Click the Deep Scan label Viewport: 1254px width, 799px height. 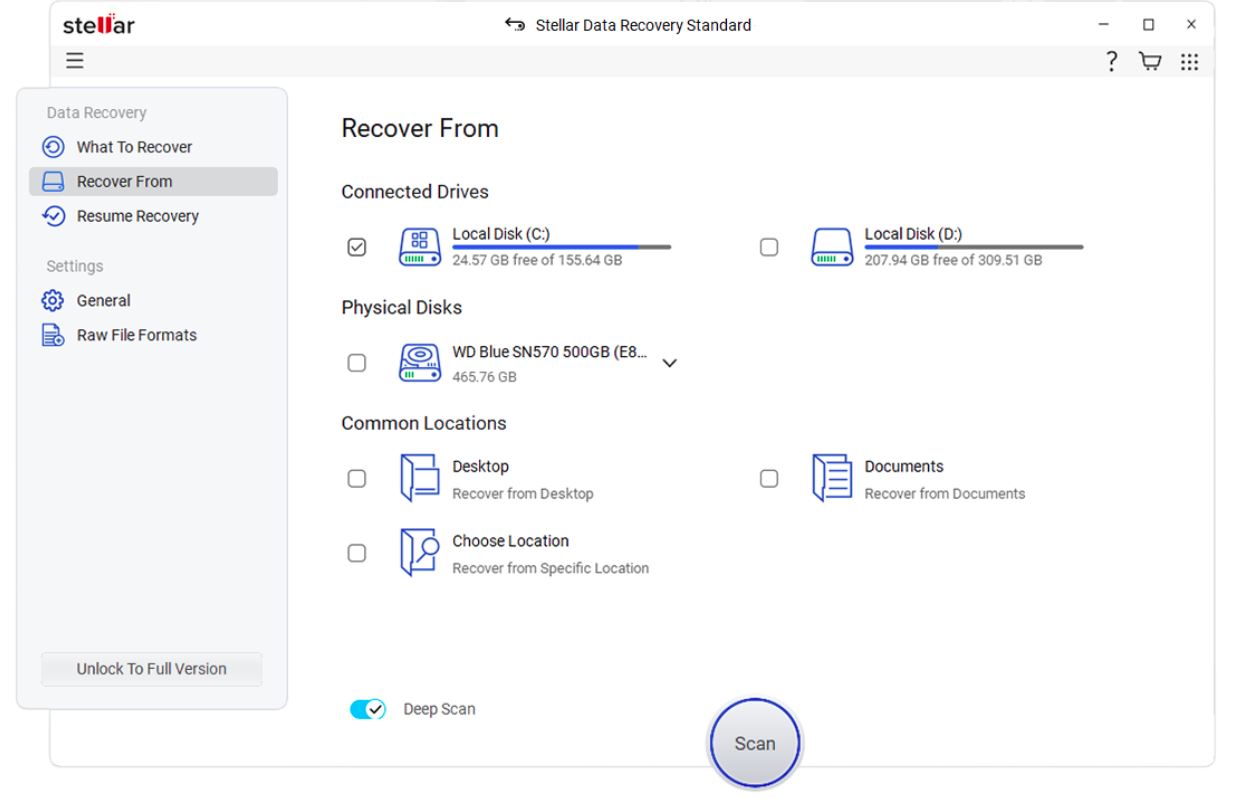439,709
